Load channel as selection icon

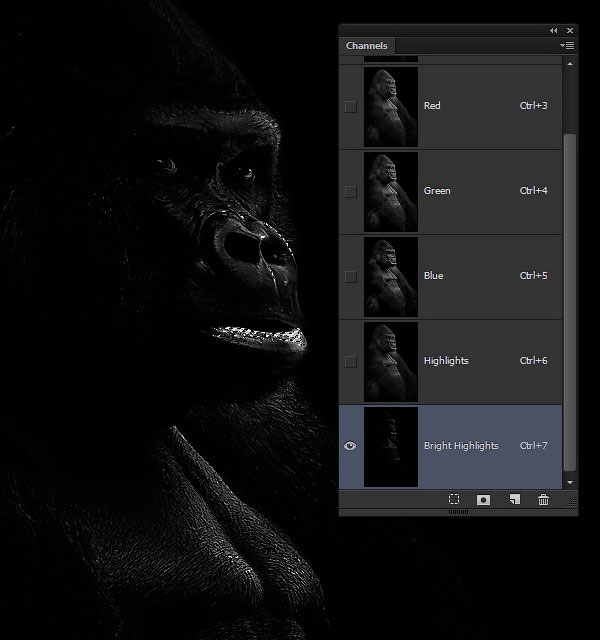pyautogui.click(x=454, y=500)
